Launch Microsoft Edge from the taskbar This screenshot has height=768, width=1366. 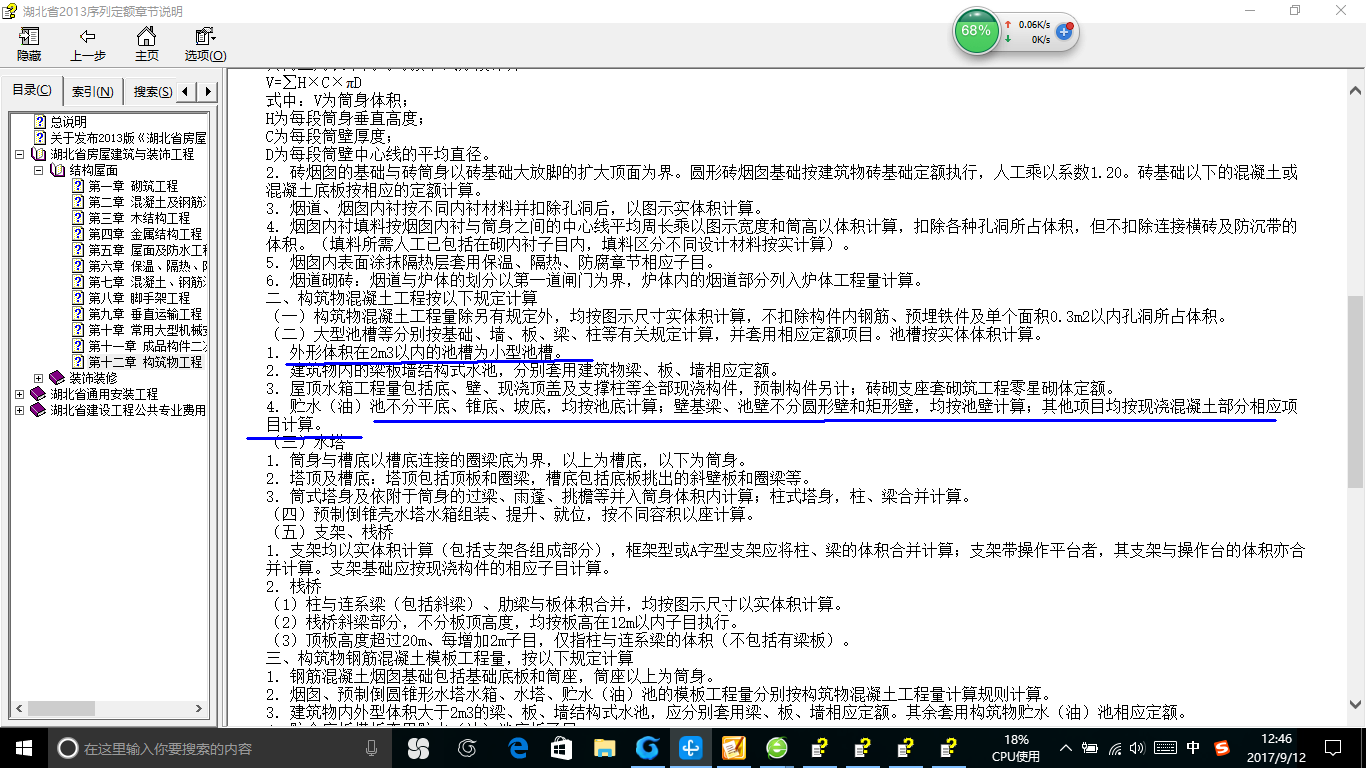point(518,747)
